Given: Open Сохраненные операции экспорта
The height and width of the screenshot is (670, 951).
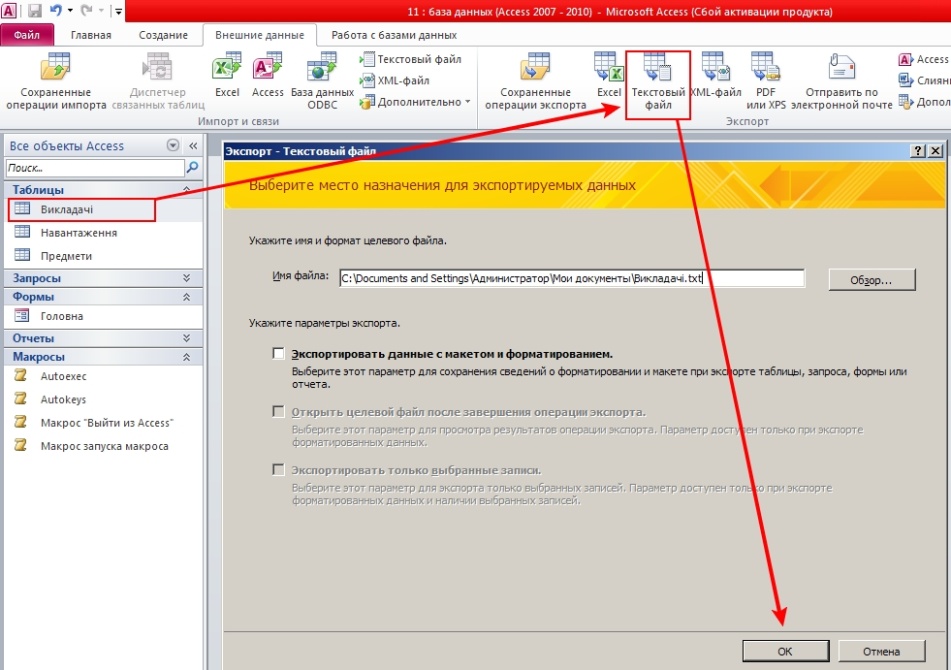Looking at the screenshot, I should [x=535, y=81].
